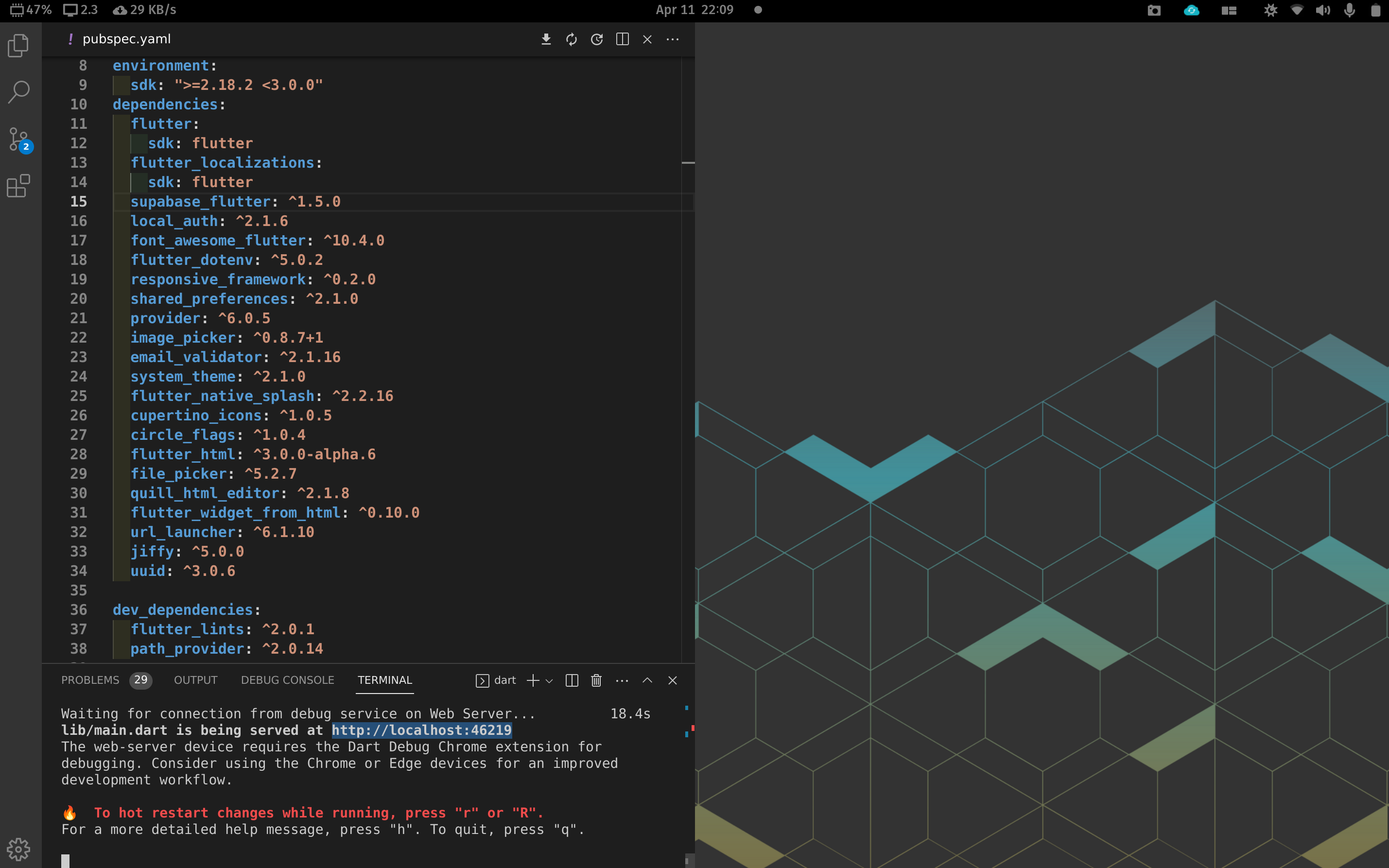Open the terminal's more actions menu

(622, 680)
